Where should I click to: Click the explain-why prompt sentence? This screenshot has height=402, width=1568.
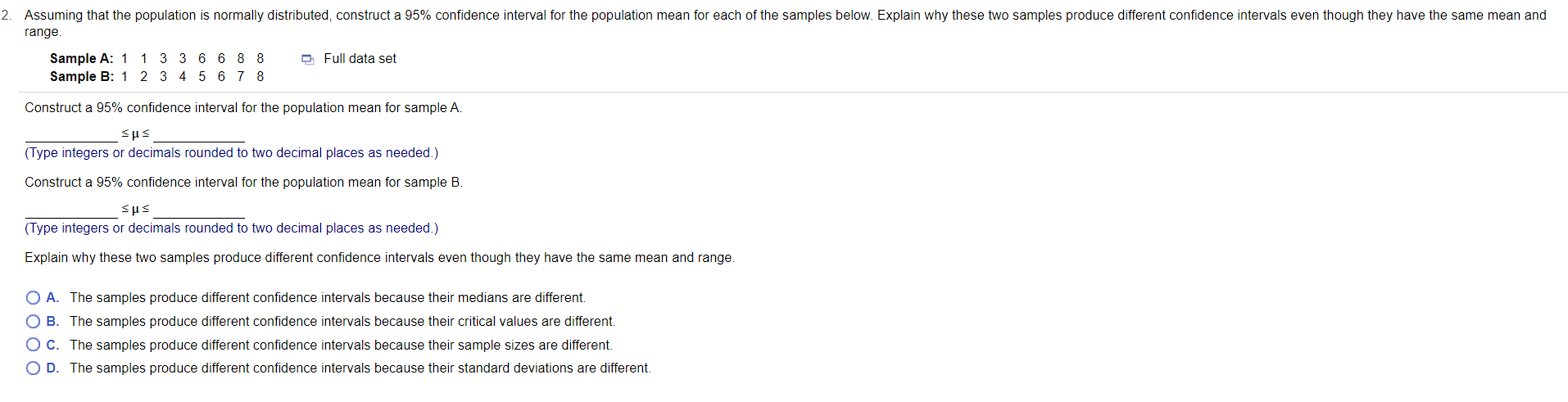point(379,257)
